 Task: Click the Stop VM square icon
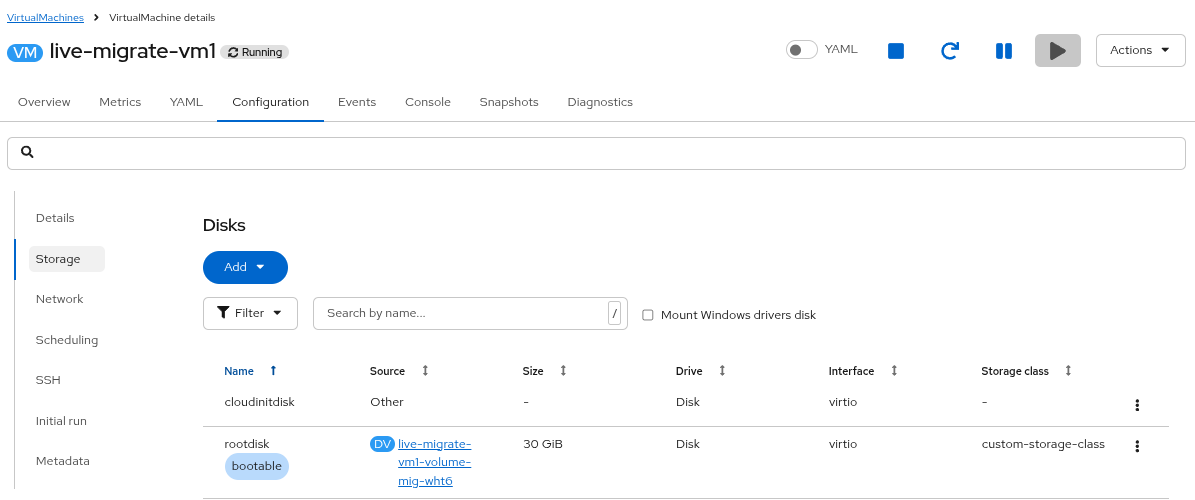pos(896,51)
